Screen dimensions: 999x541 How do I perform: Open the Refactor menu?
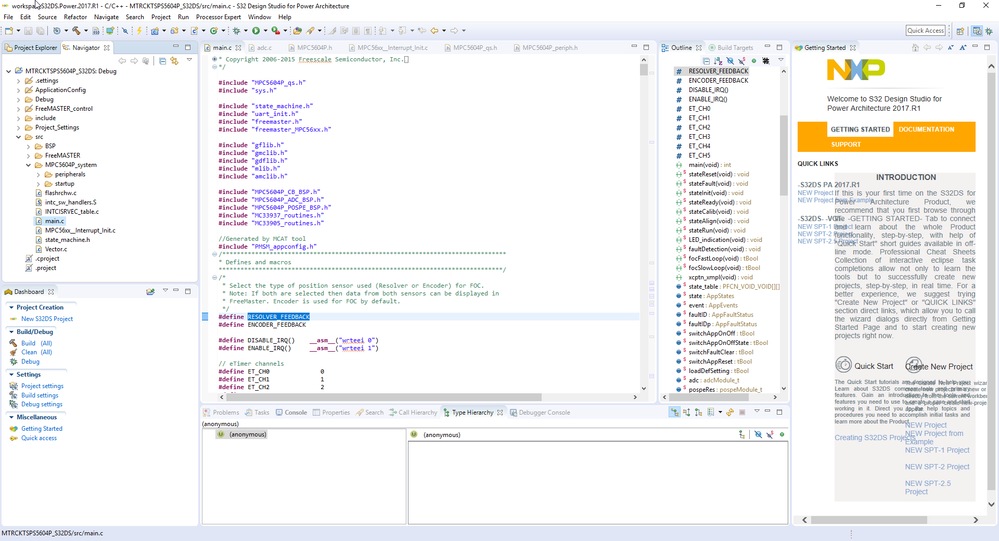point(75,17)
